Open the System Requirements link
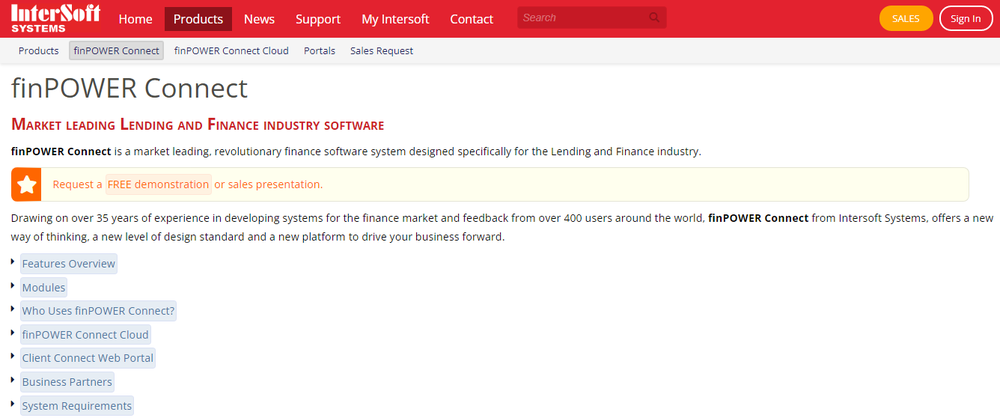 click(77, 405)
